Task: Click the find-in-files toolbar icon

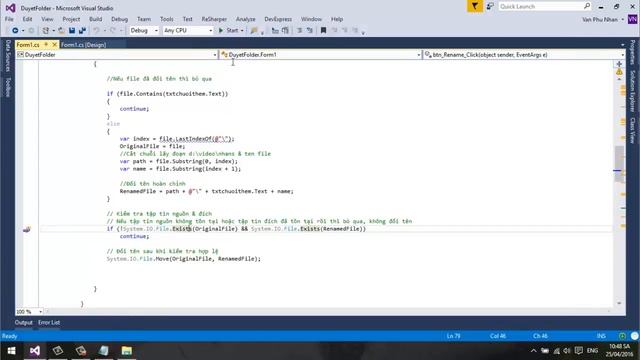Action: tap(254, 31)
